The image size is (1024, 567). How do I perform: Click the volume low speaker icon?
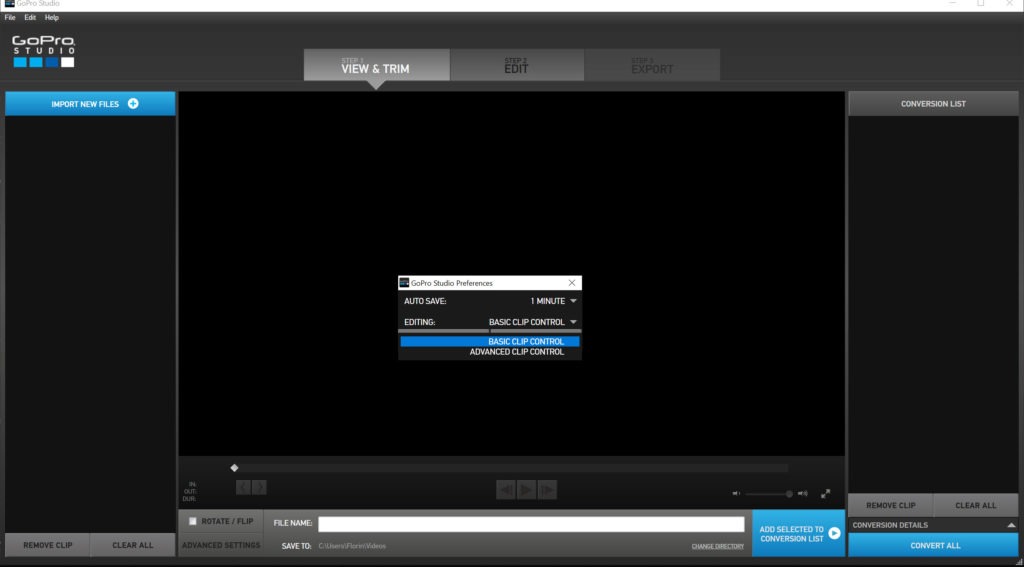(737, 494)
